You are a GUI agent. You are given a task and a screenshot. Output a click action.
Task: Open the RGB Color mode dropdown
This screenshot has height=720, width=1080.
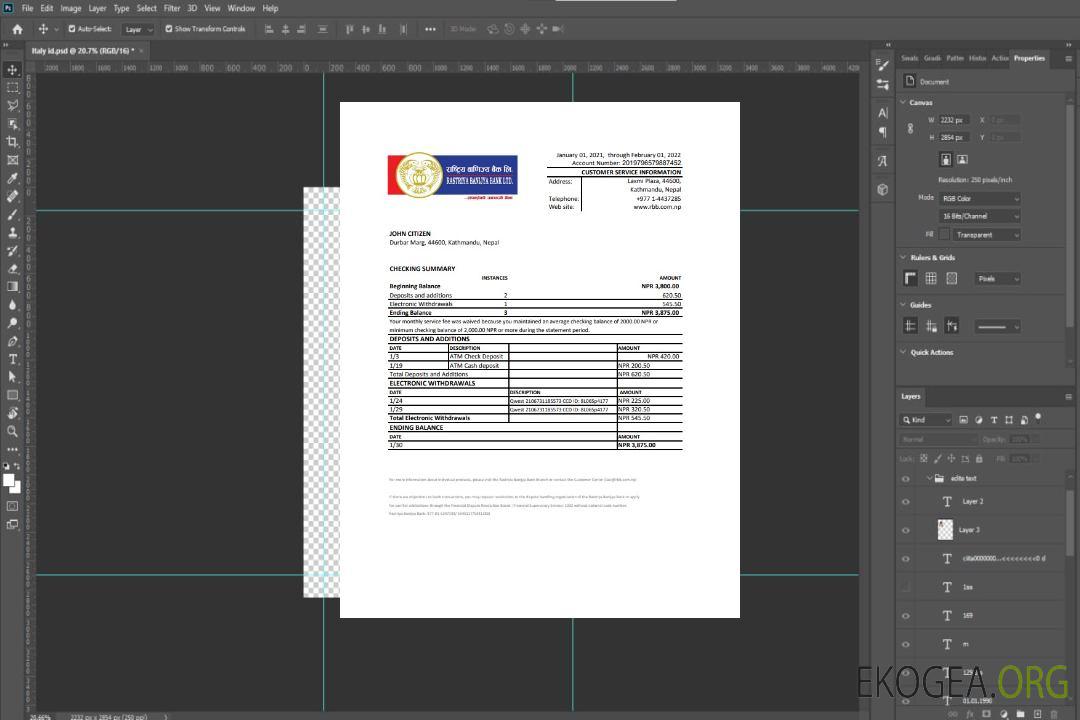[x=979, y=198]
